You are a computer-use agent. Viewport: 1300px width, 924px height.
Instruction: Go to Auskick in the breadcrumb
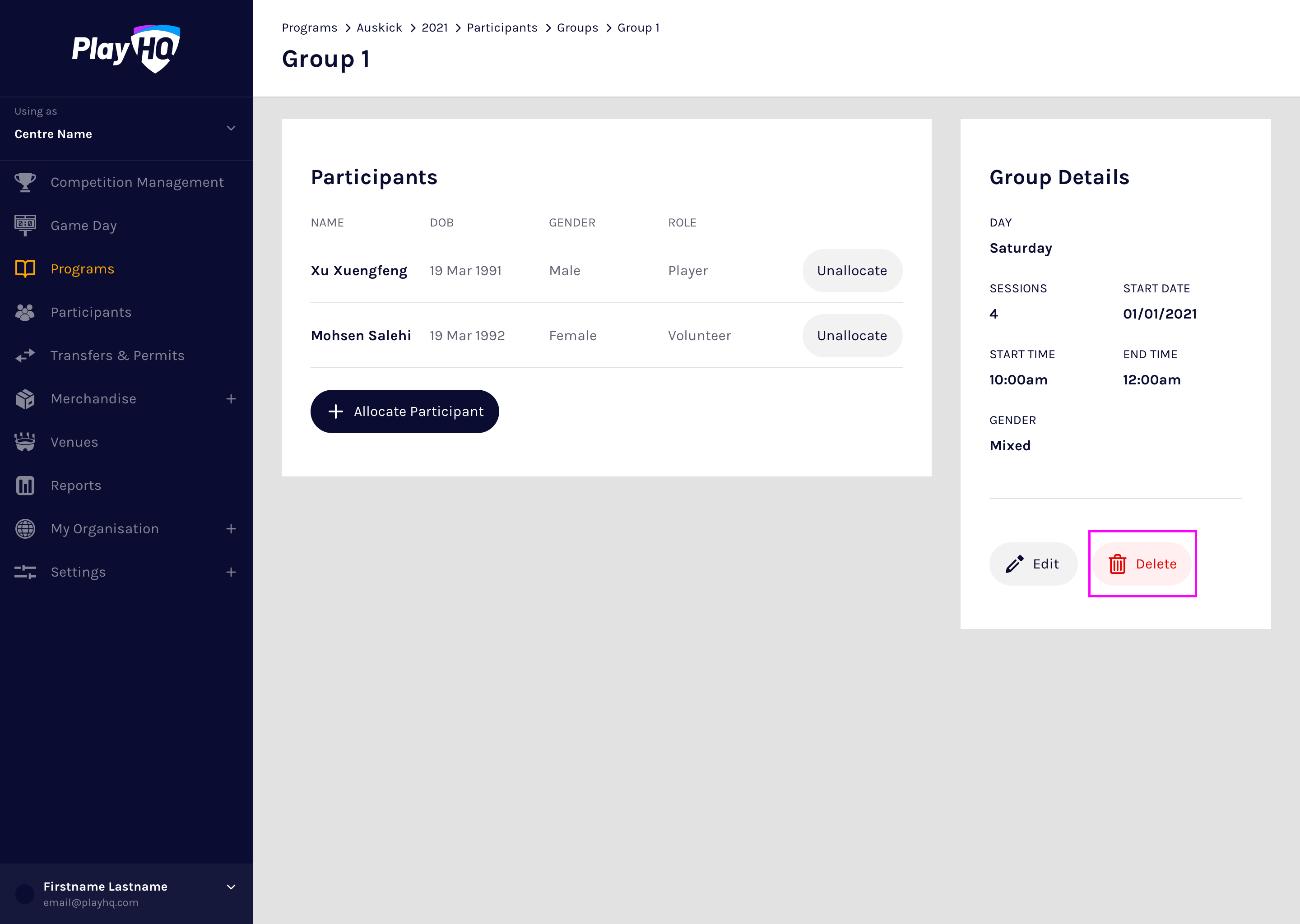point(379,28)
